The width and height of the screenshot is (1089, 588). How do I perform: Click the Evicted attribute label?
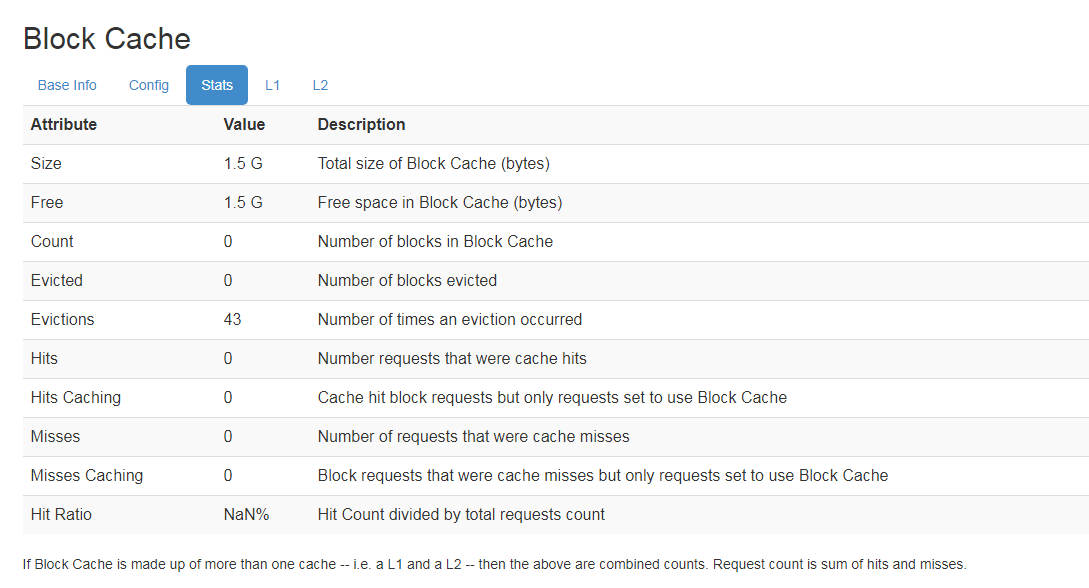pyautogui.click(x=57, y=280)
